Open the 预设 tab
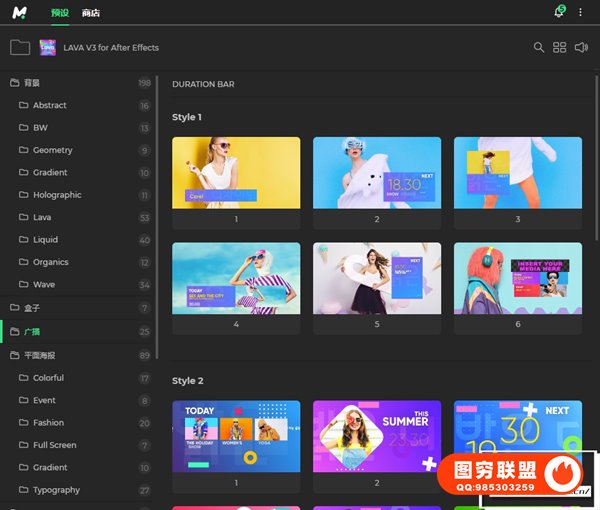This screenshot has height=510, width=600. pos(59,12)
